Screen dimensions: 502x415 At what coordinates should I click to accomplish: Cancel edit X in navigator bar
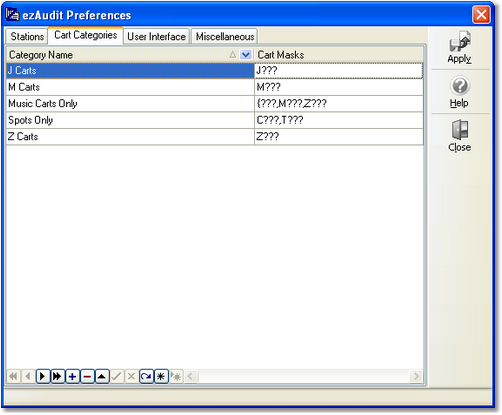131,376
